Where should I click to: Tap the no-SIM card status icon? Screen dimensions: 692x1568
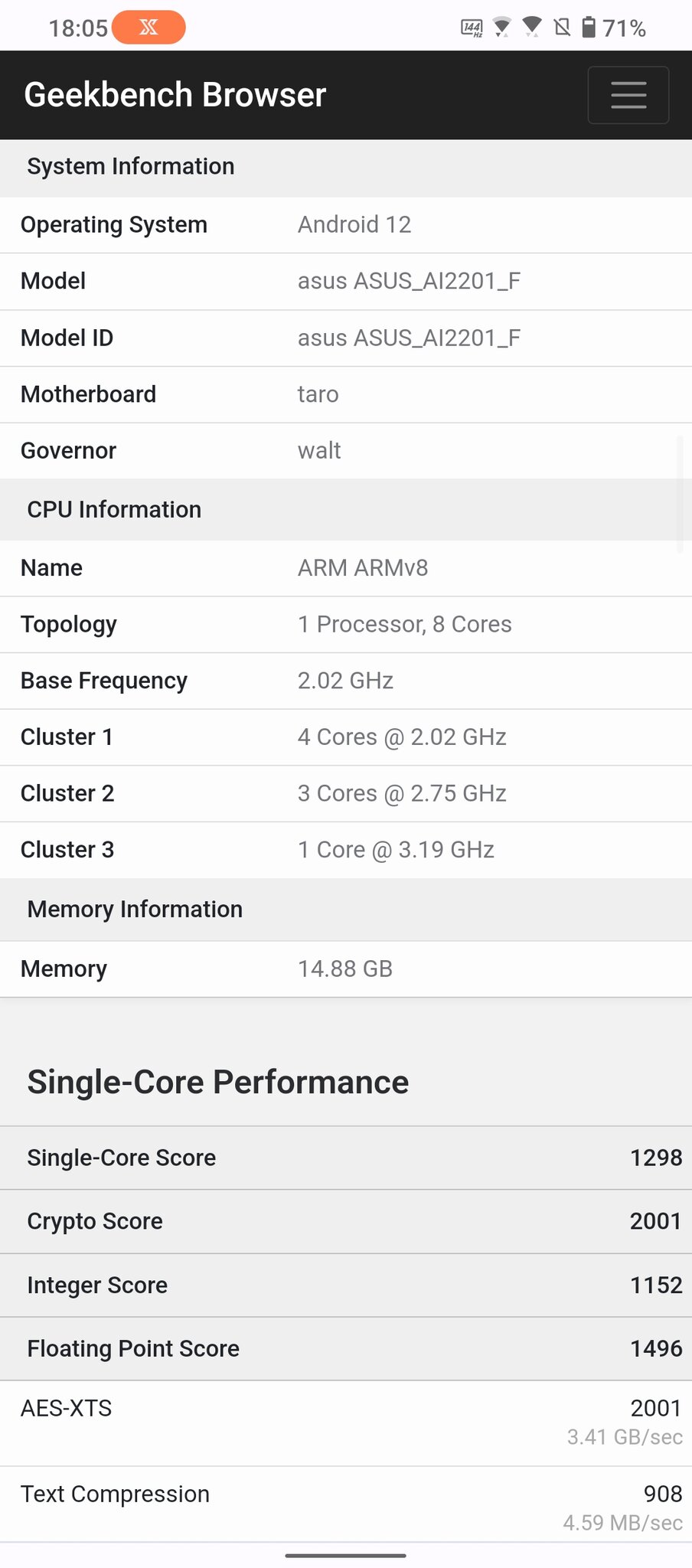pos(562,28)
